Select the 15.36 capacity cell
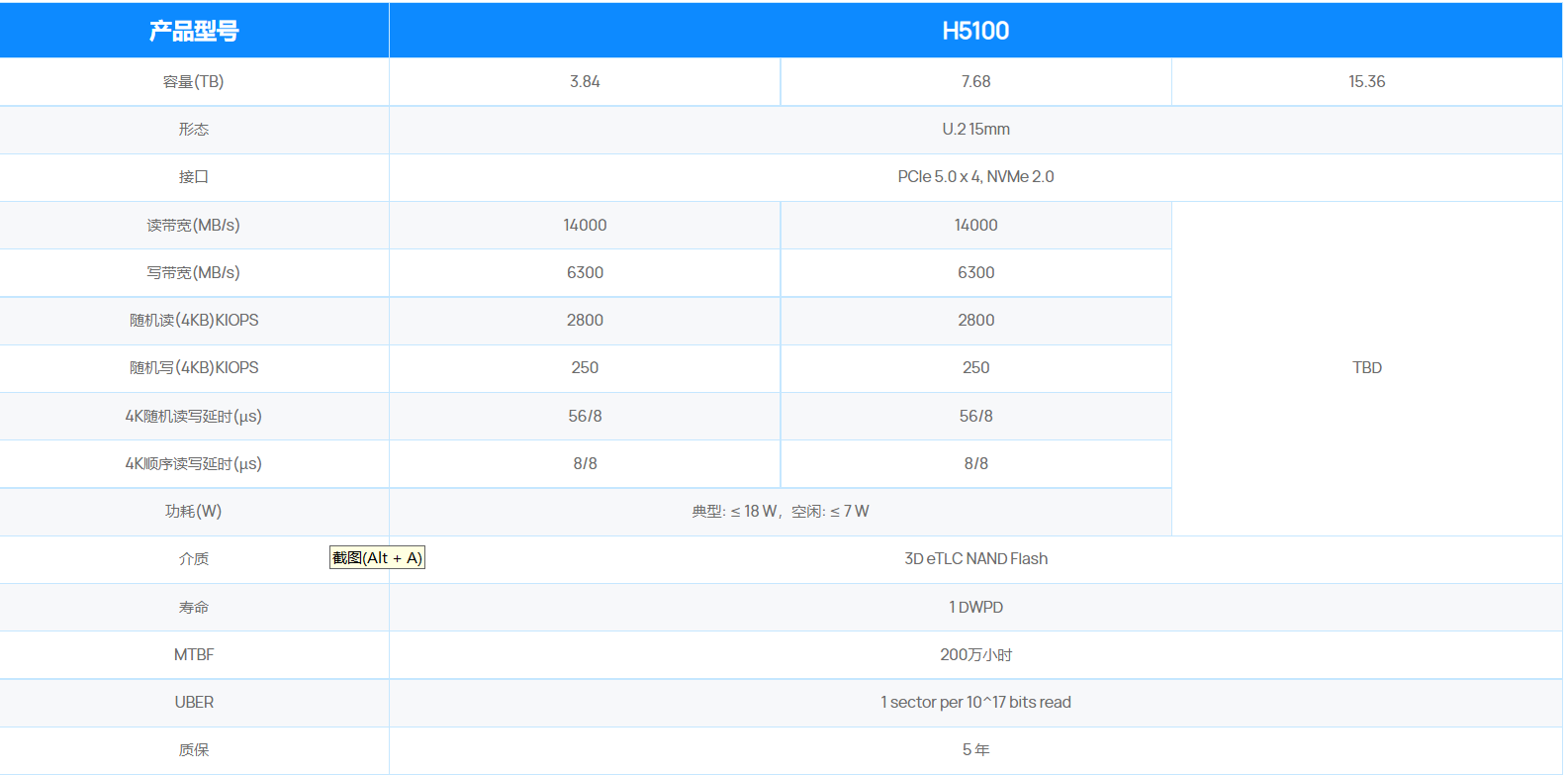The image size is (1568, 776). tap(1366, 82)
